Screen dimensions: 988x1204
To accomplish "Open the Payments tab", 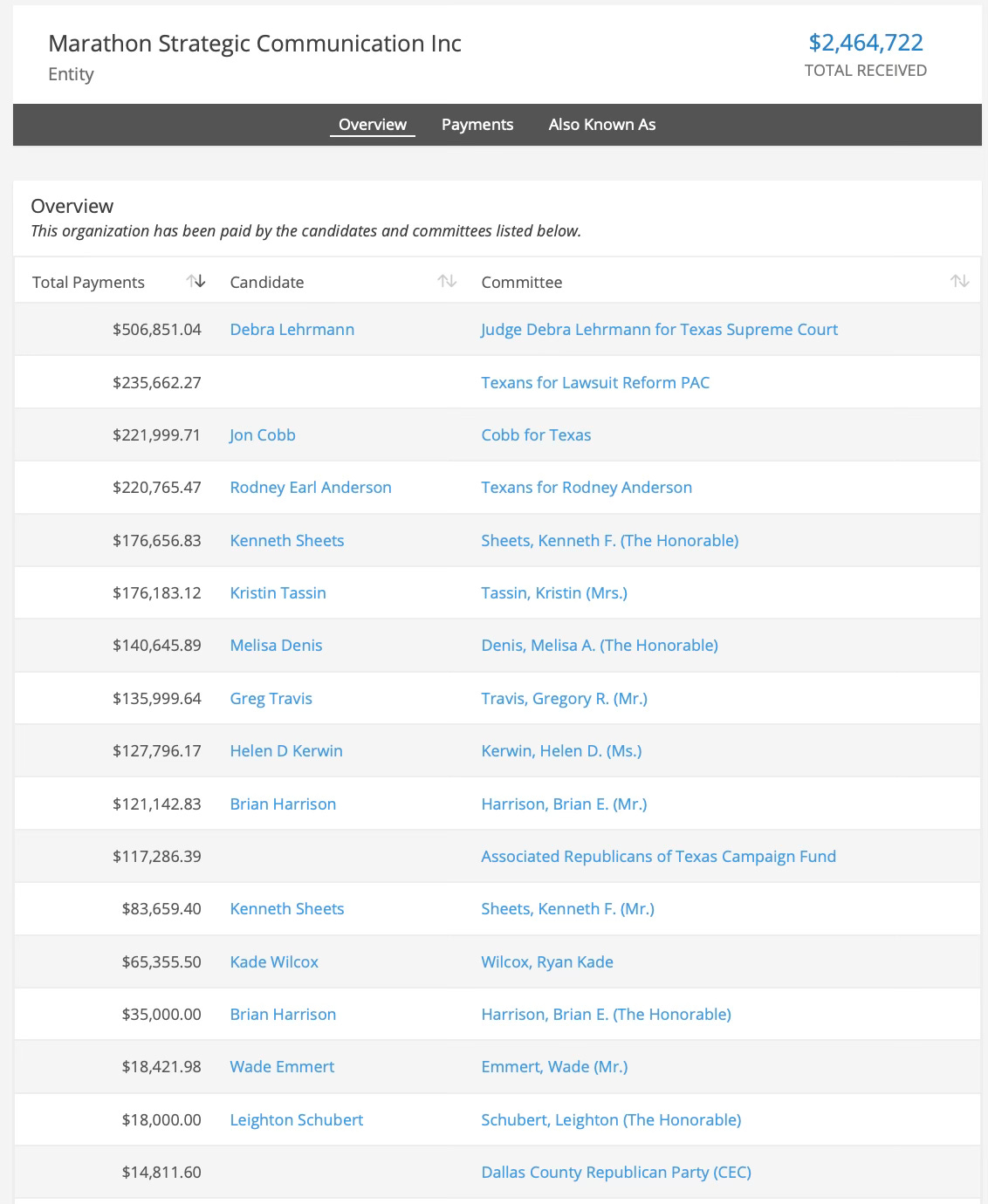I will [x=477, y=124].
